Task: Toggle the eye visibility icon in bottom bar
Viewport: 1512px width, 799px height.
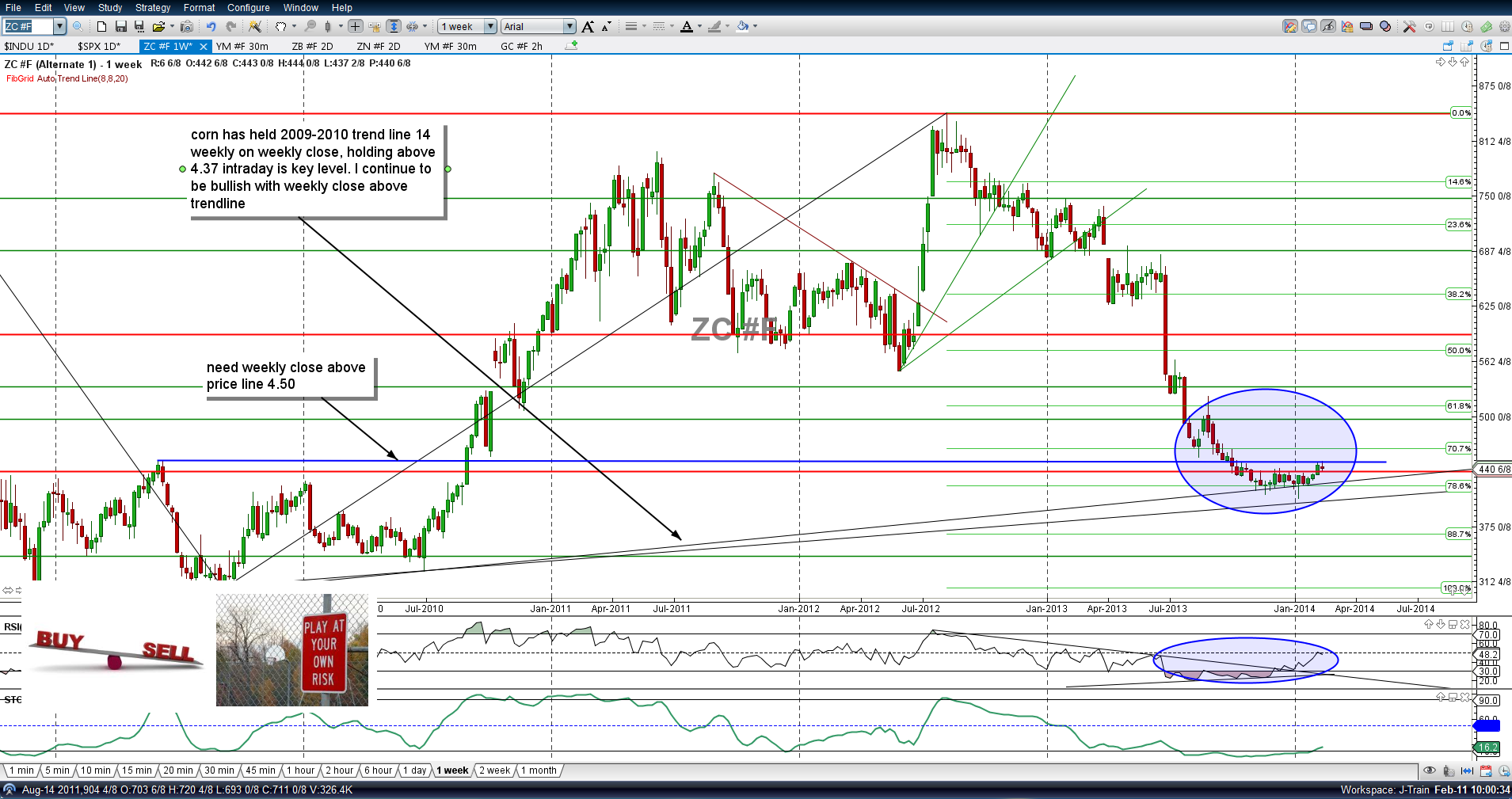Action: pos(1430,770)
